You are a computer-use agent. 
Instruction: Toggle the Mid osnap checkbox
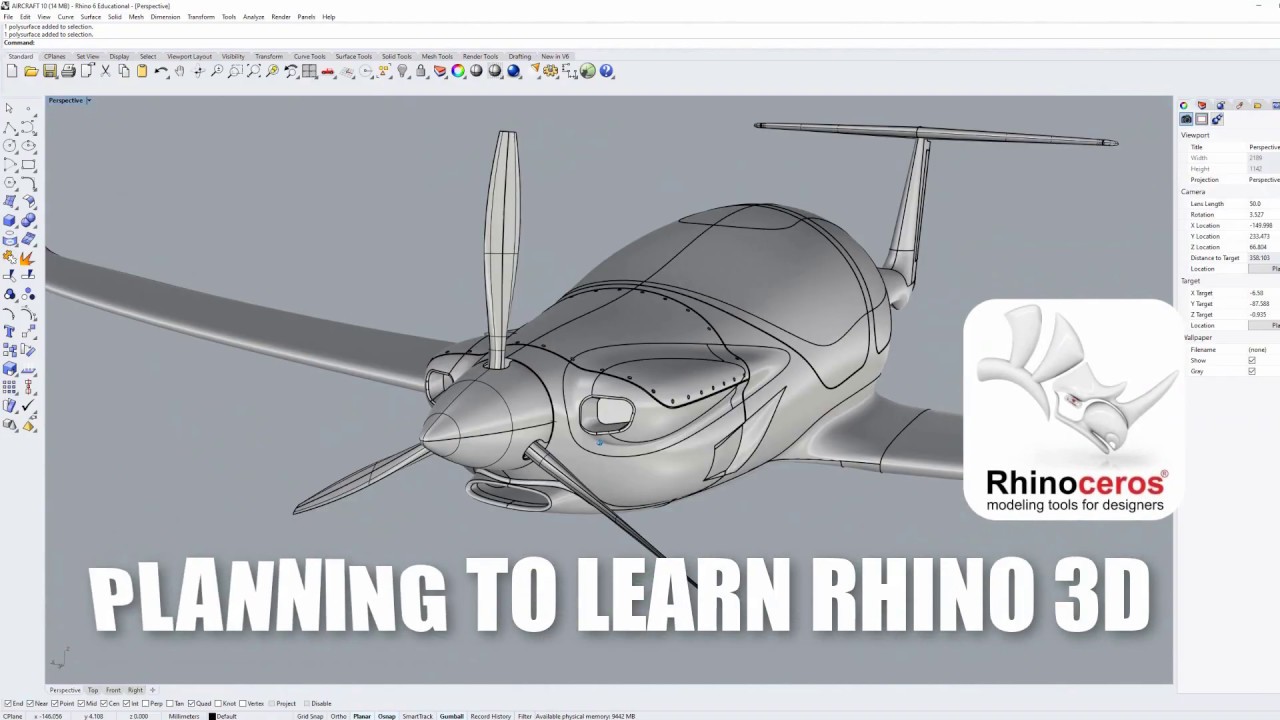pos(81,704)
